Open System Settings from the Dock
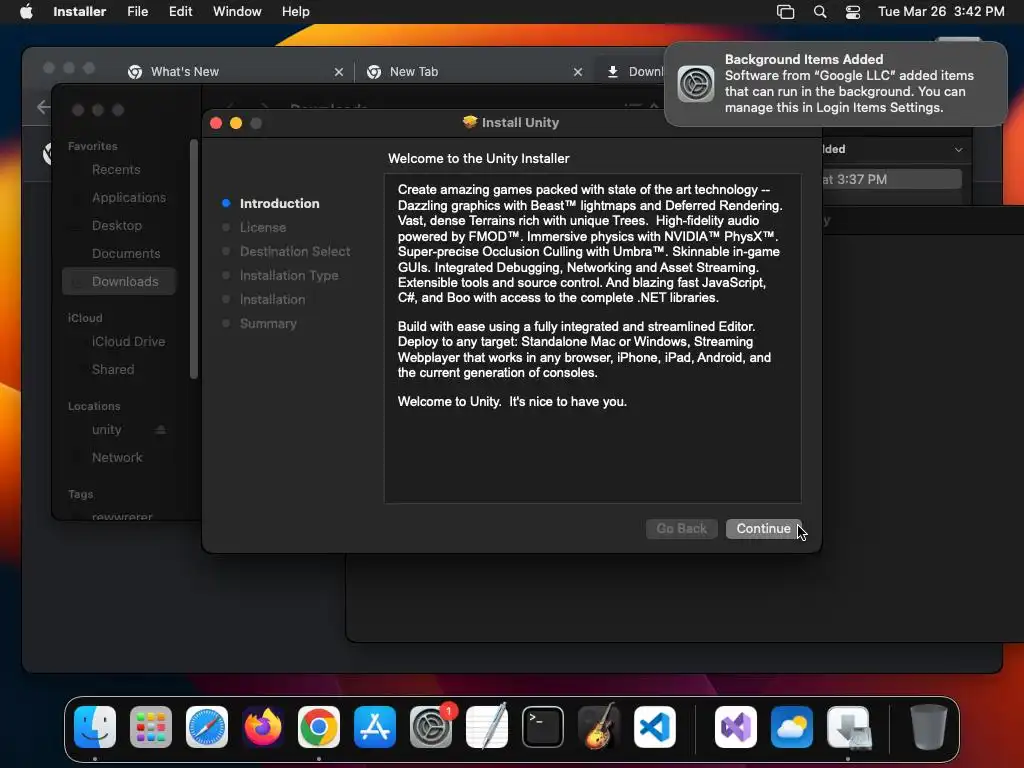The width and height of the screenshot is (1024, 768). [431, 727]
